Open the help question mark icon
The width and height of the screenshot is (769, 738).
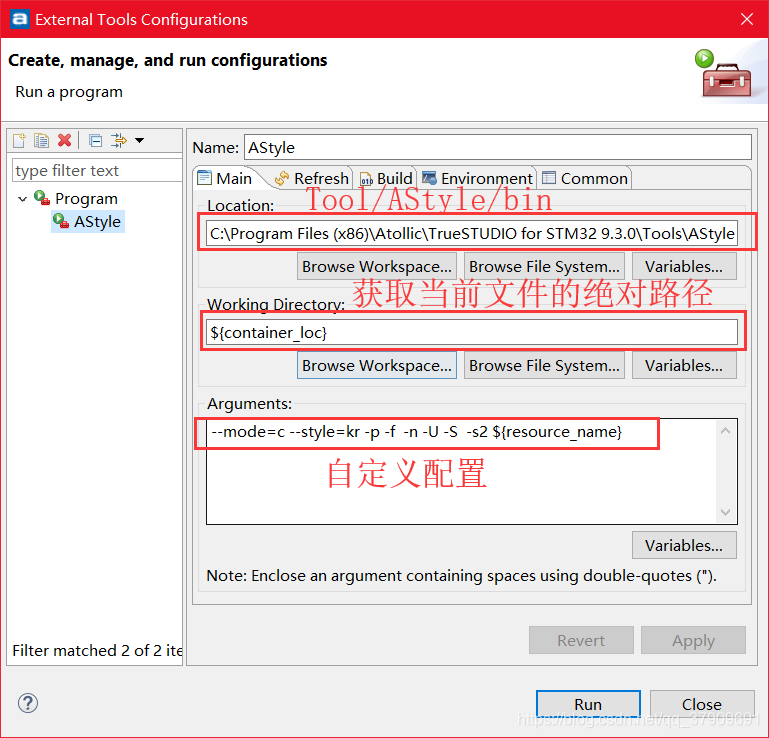click(28, 703)
